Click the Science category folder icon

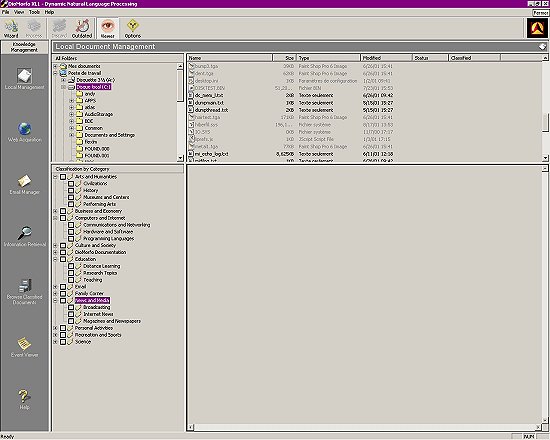tap(70, 342)
